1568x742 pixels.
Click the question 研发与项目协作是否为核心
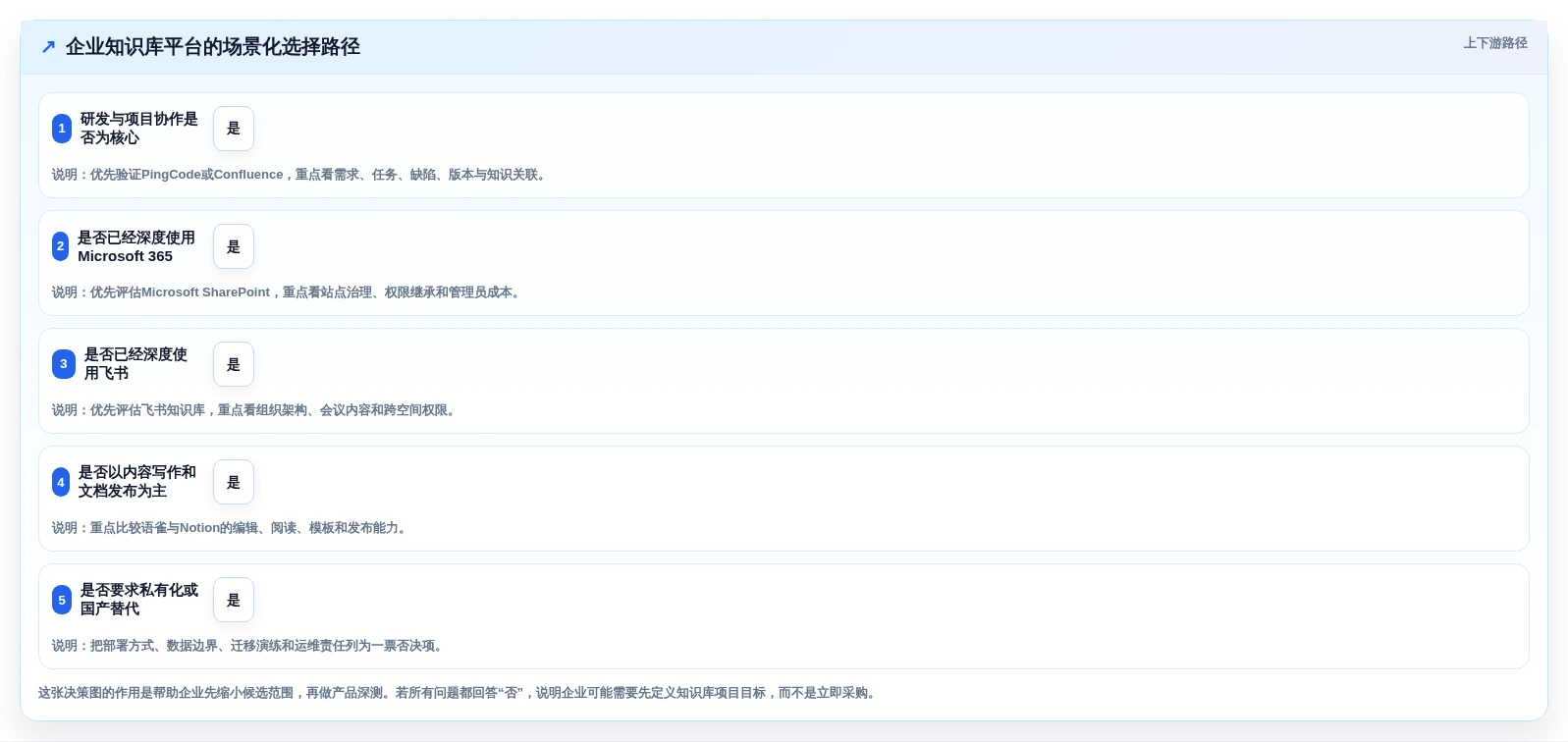click(139, 129)
